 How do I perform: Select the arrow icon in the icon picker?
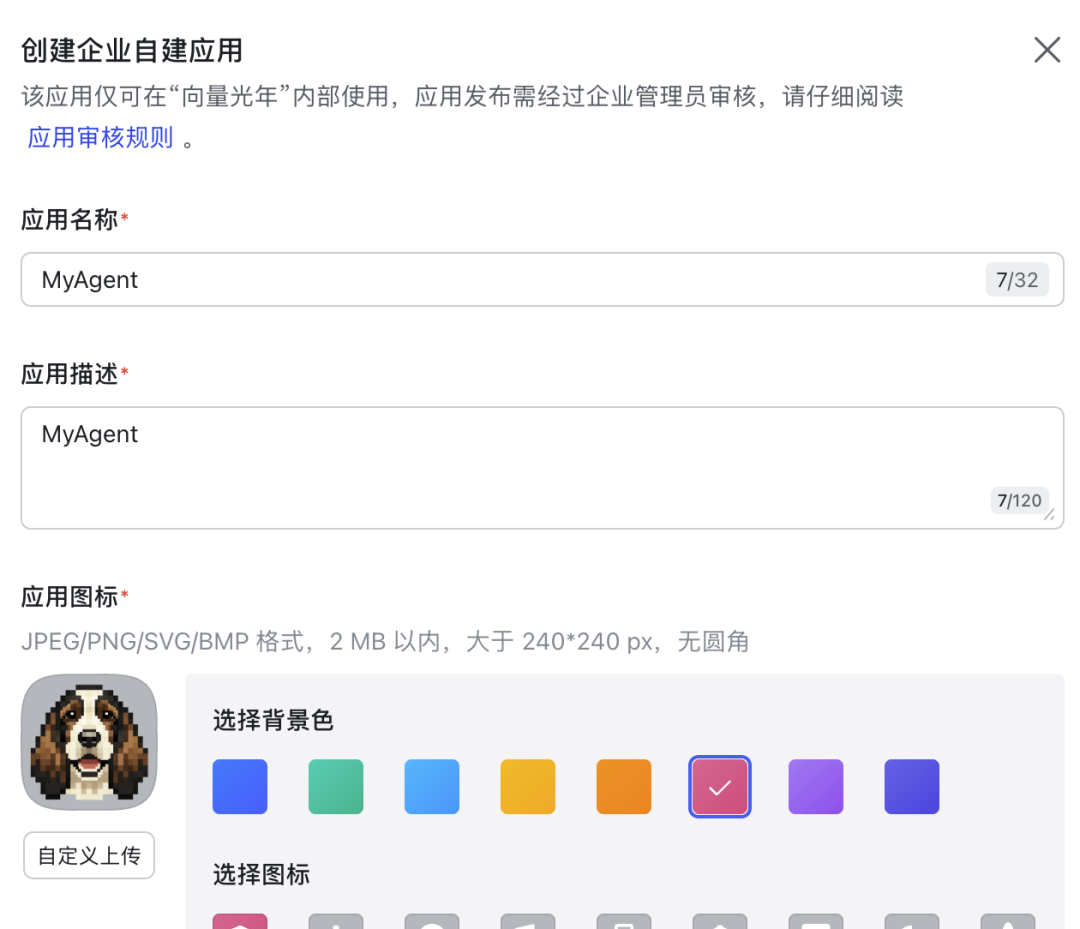912,920
